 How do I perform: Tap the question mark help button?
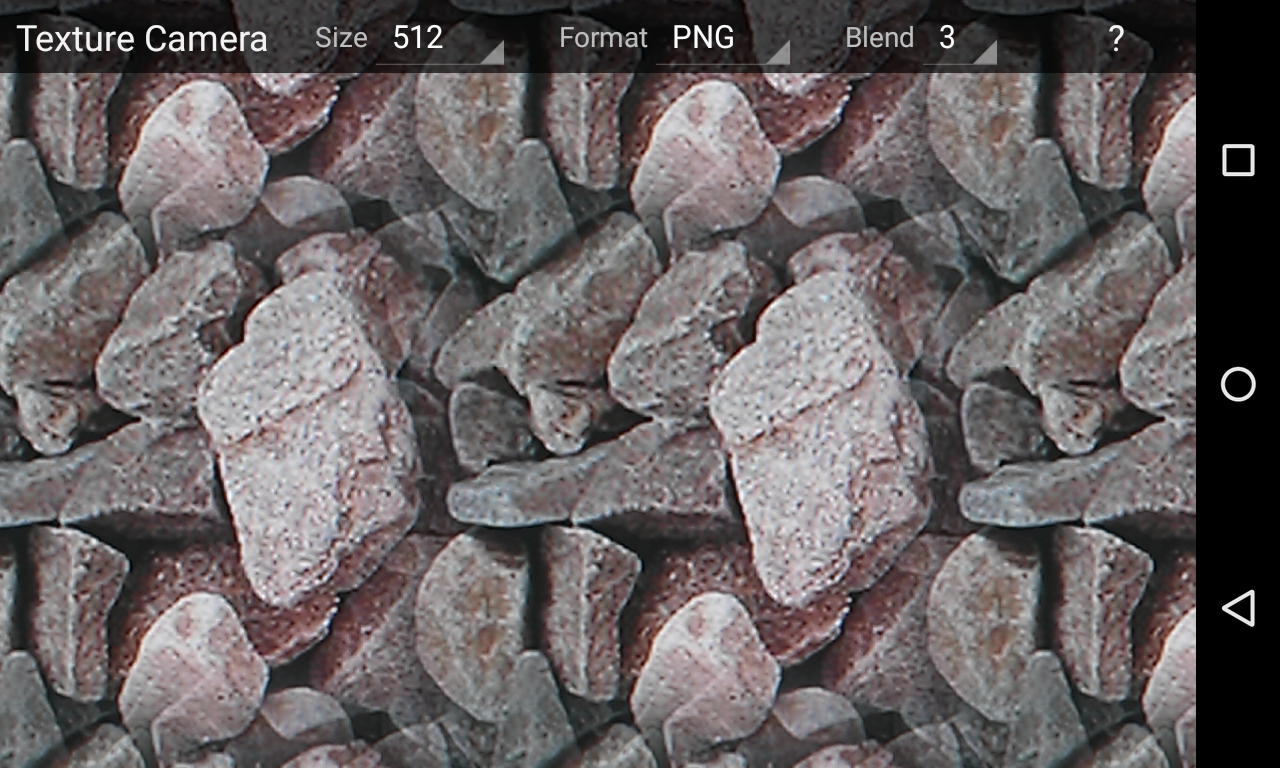tap(1116, 38)
